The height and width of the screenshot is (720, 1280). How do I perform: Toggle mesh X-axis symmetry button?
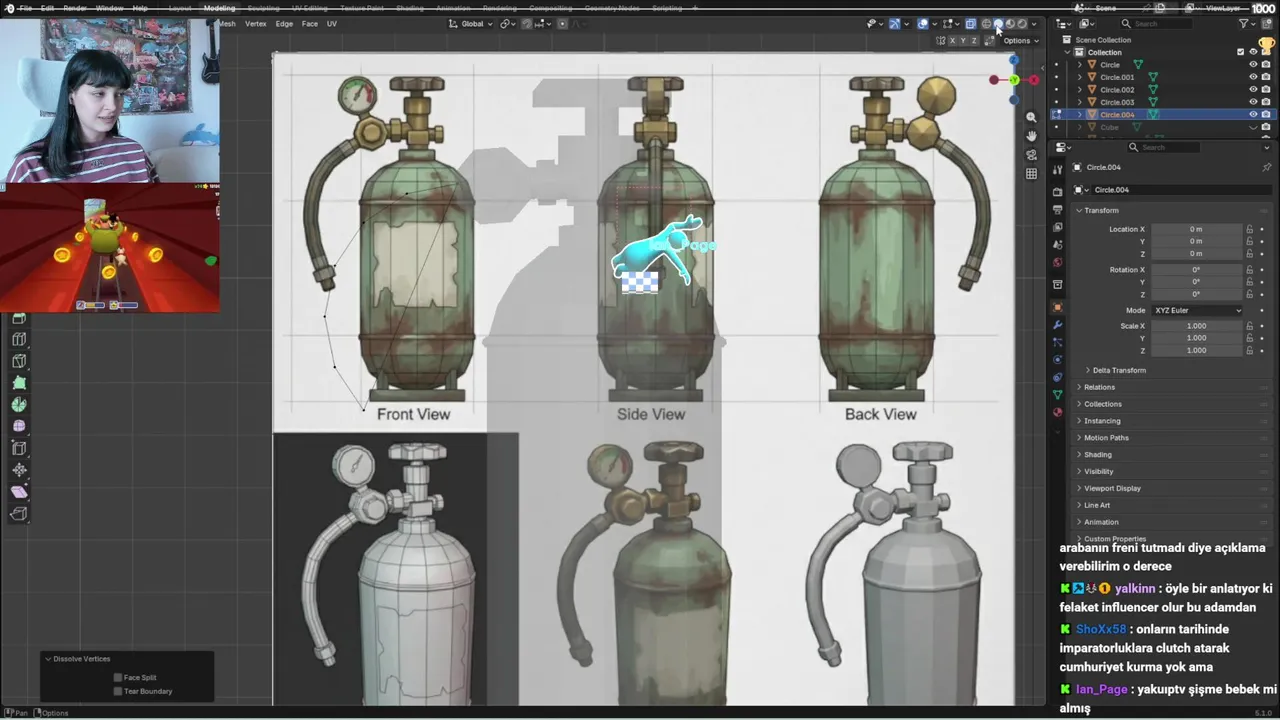tap(952, 41)
